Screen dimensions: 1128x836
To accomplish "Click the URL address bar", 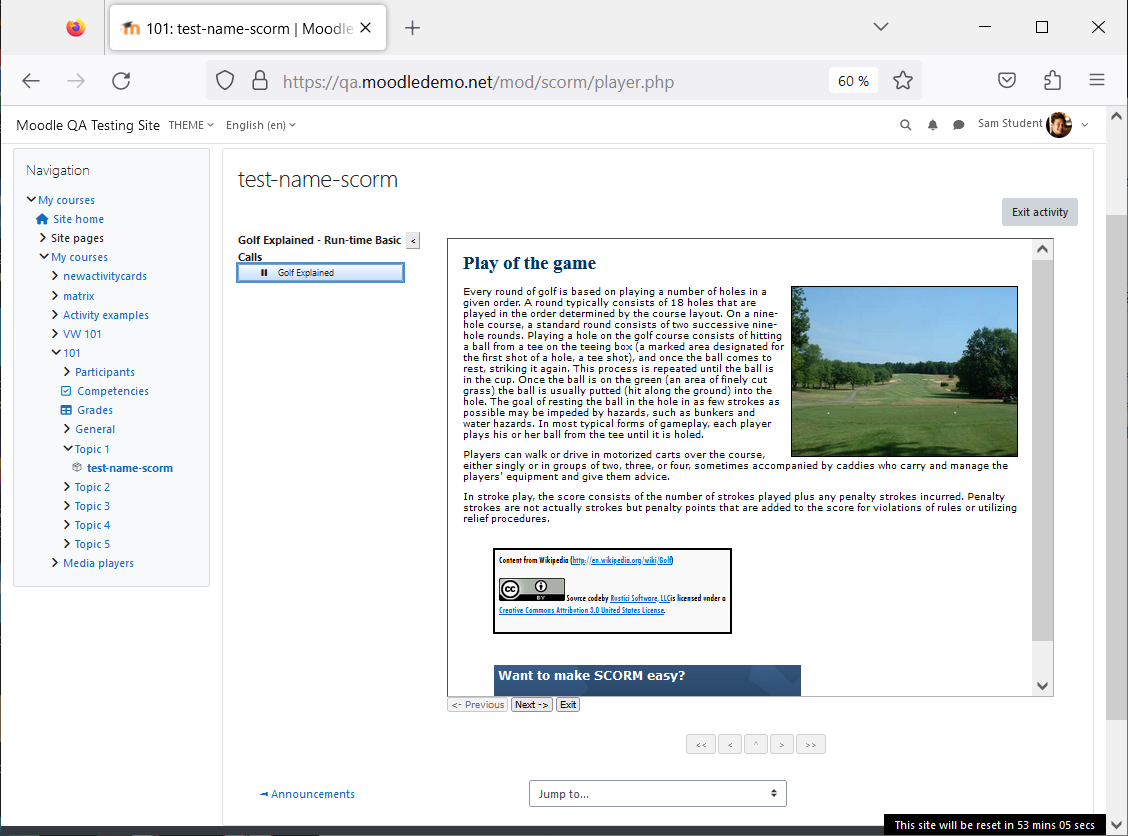I will click(478, 81).
